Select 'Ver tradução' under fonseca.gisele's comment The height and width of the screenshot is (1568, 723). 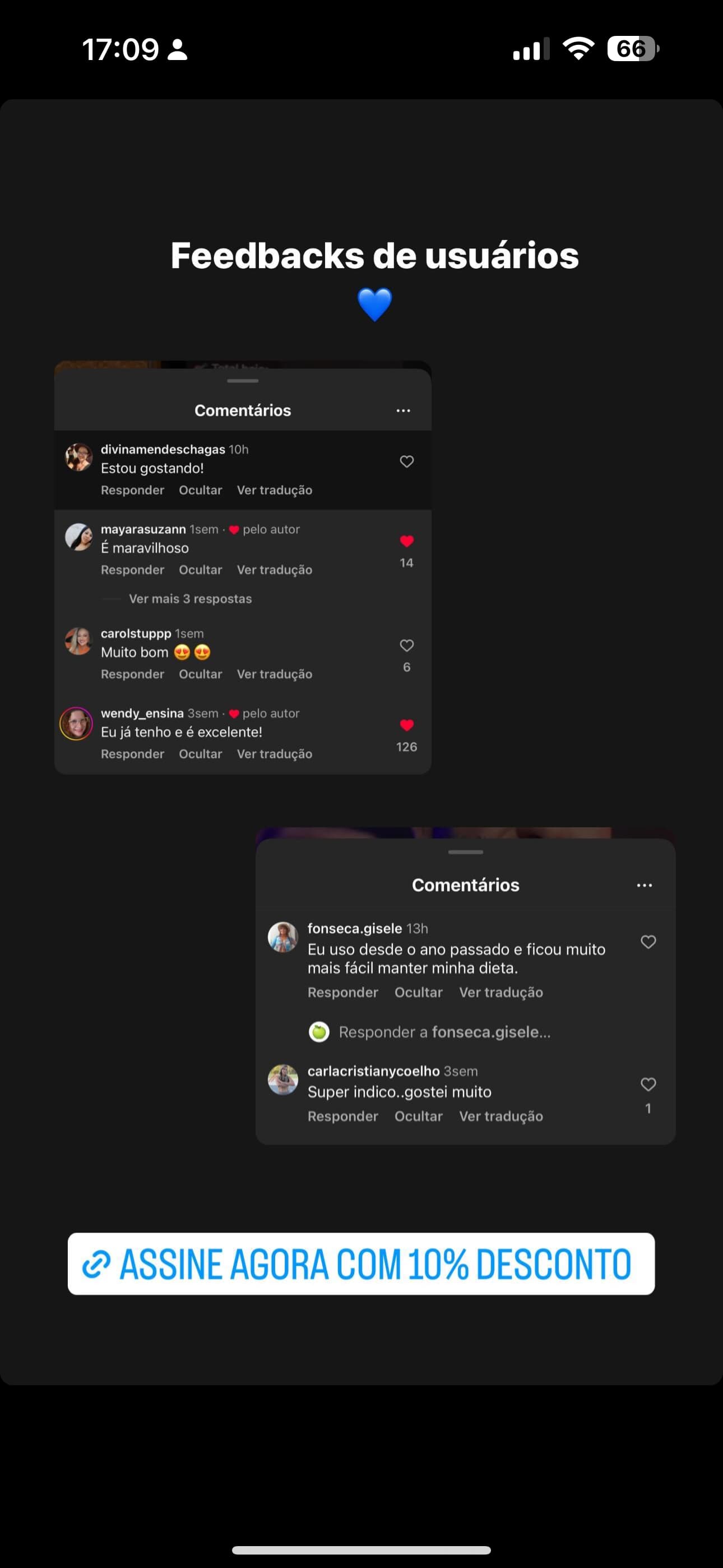500,991
